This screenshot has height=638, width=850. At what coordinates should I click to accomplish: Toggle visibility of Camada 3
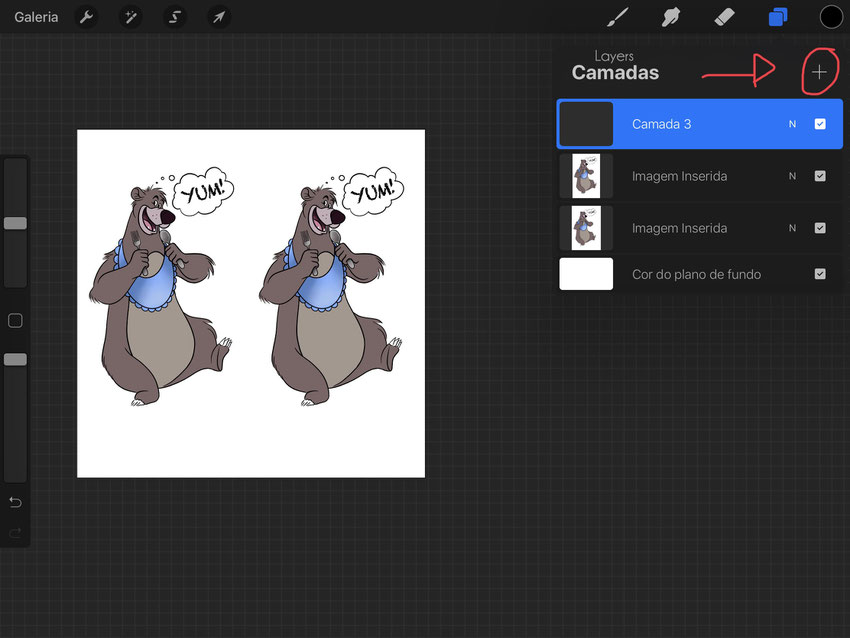(820, 124)
